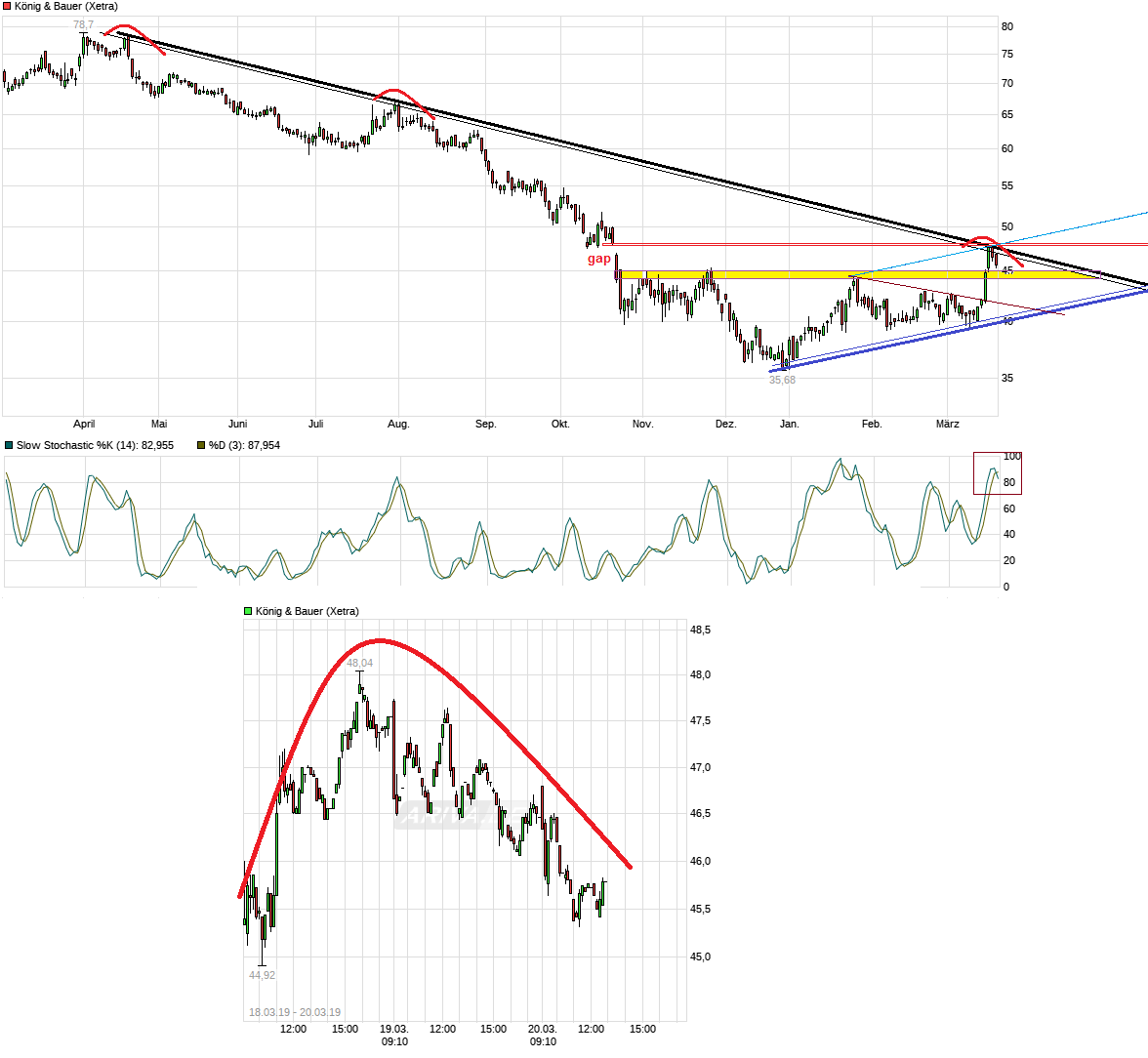Click the "35,68" low price label

[781, 379]
